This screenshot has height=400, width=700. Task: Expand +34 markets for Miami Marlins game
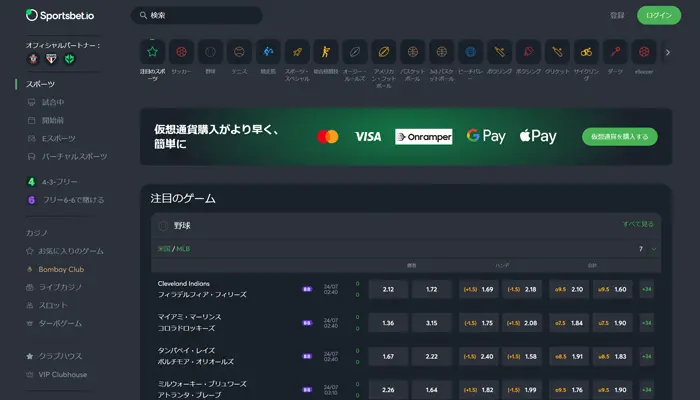click(646, 323)
